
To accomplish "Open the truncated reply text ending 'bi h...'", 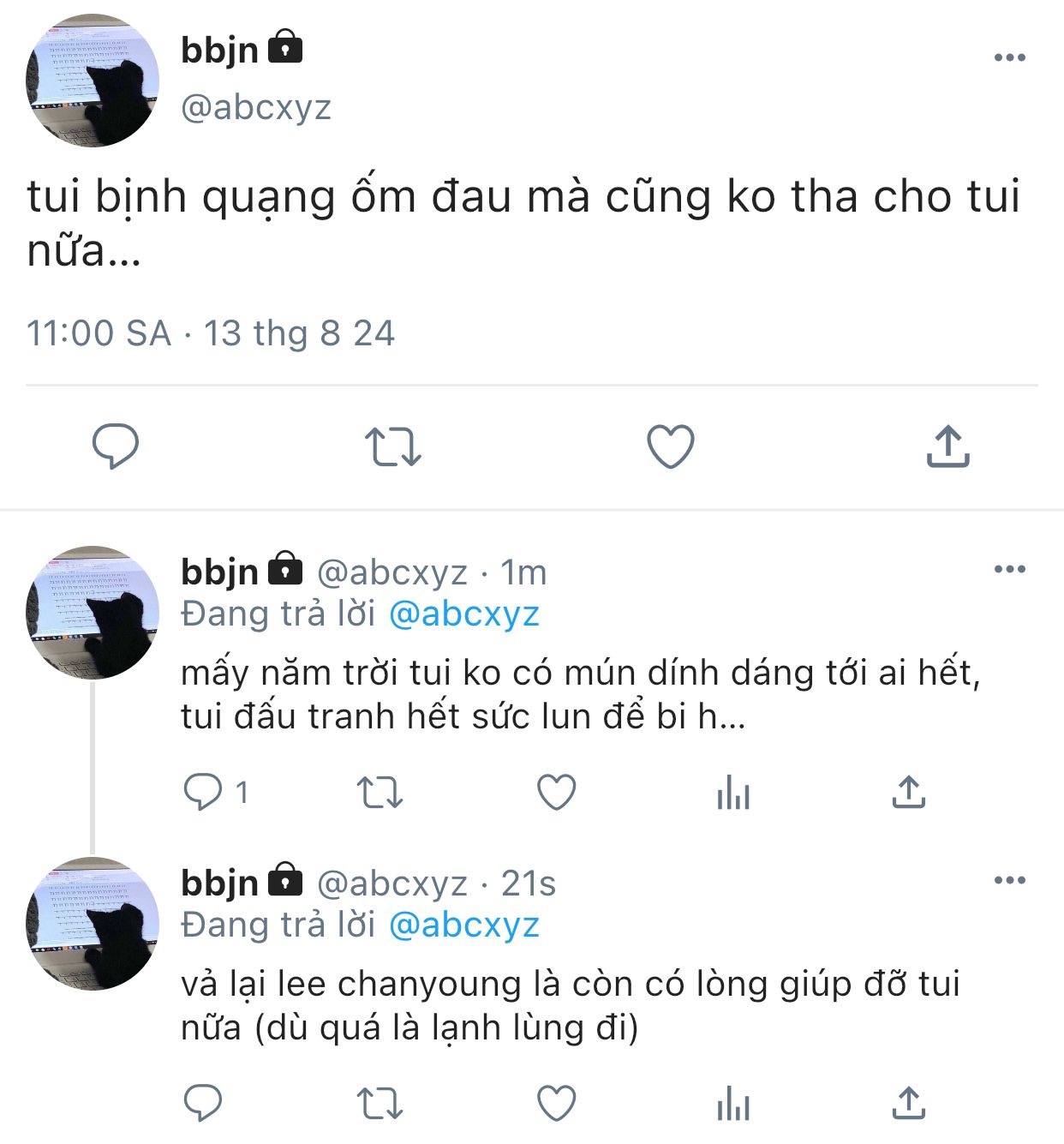I will (580, 694).
